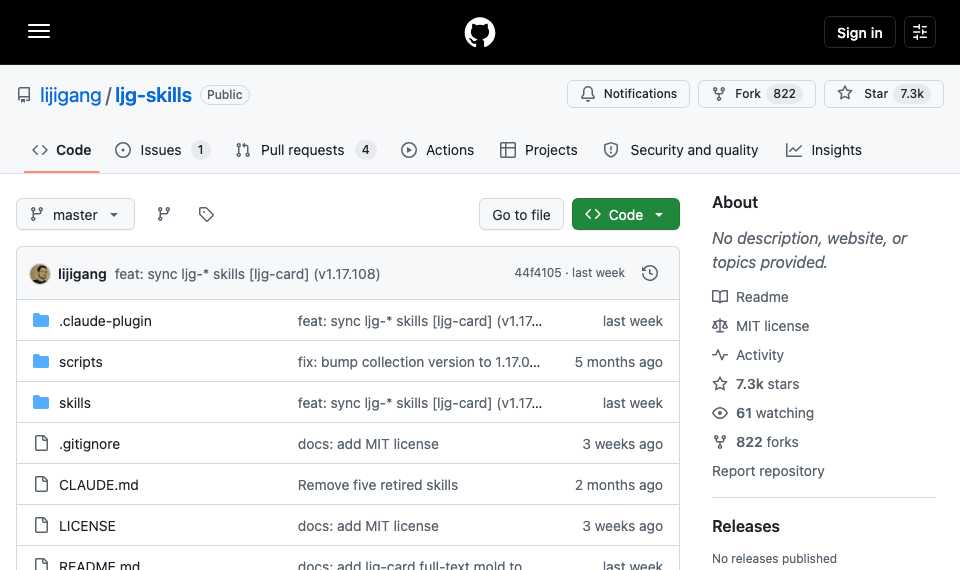Open 822 forks link
Image resolution: width=960 pixels, height=570 pixels.
tap(767, 442)
